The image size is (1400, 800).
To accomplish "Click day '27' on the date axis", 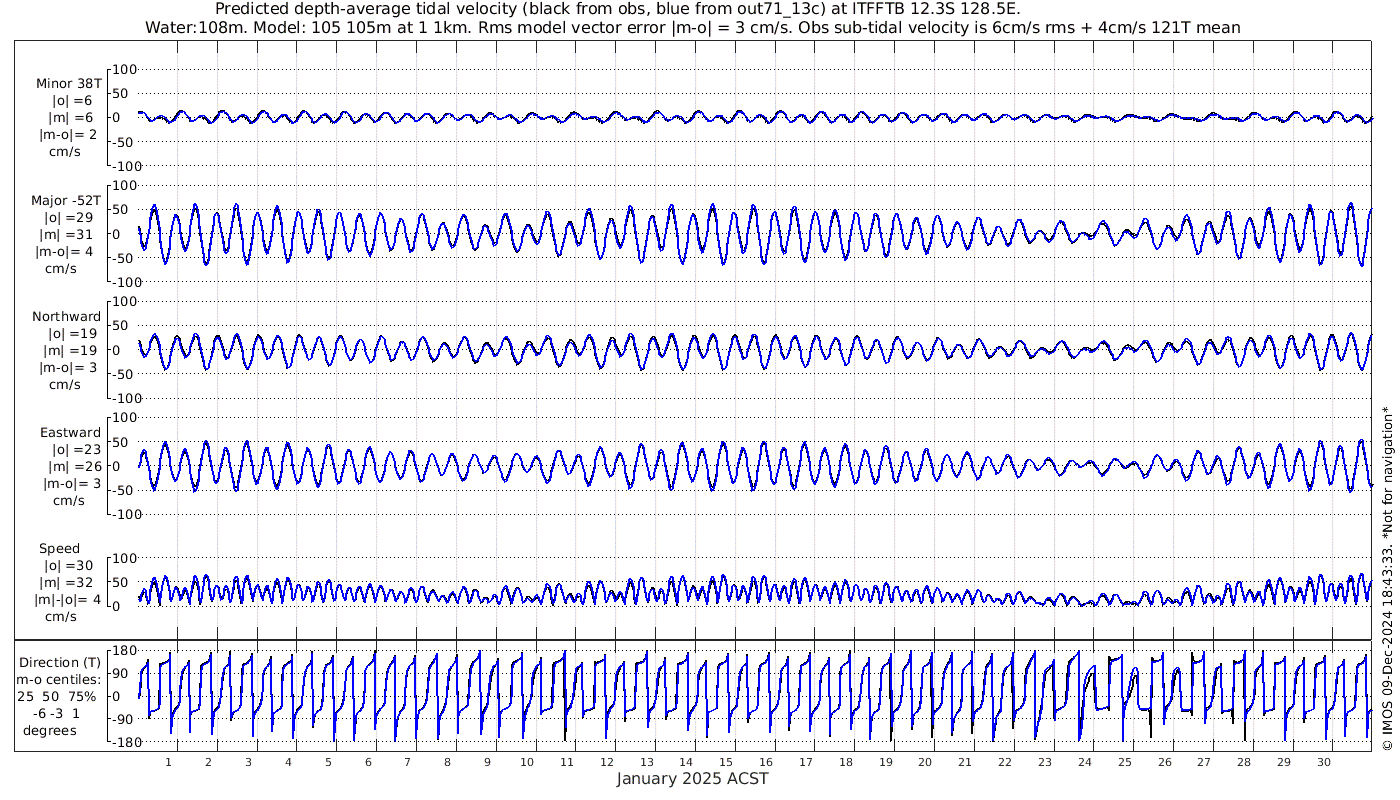I will (x=1204, y=762).
